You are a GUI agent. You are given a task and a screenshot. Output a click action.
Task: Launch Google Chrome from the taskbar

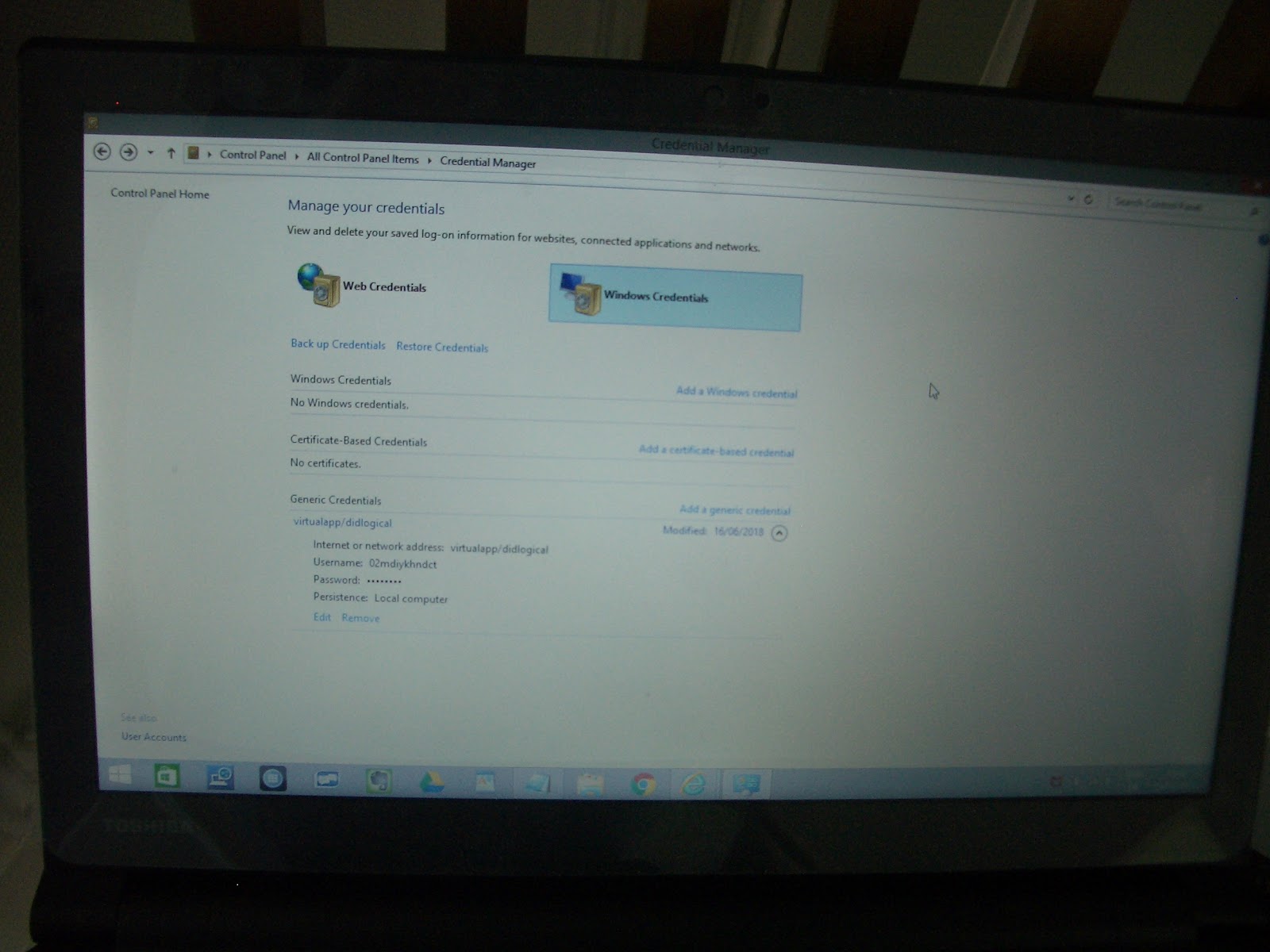click(643, 785)
